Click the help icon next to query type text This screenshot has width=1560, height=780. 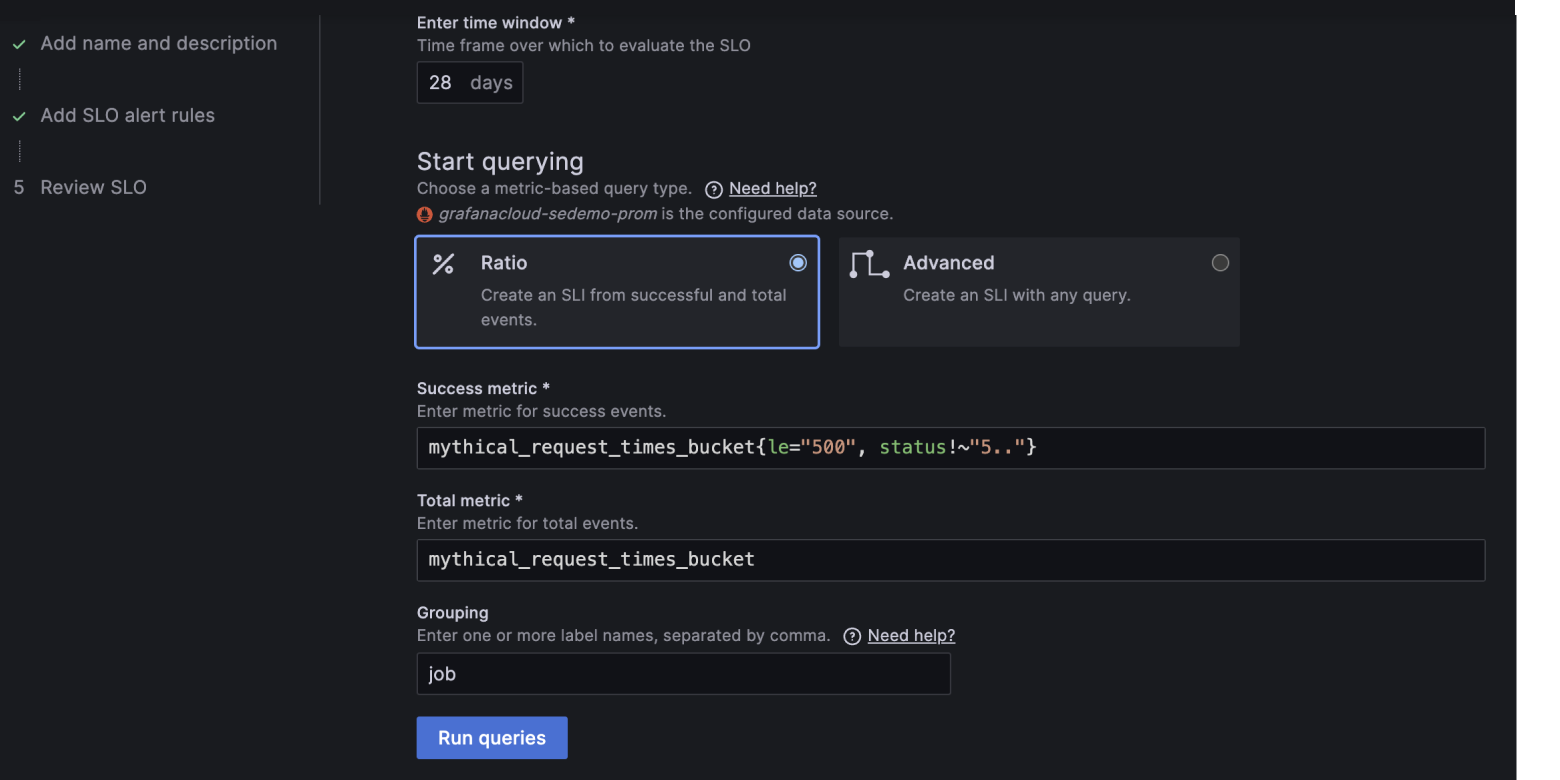click(713, 189)
